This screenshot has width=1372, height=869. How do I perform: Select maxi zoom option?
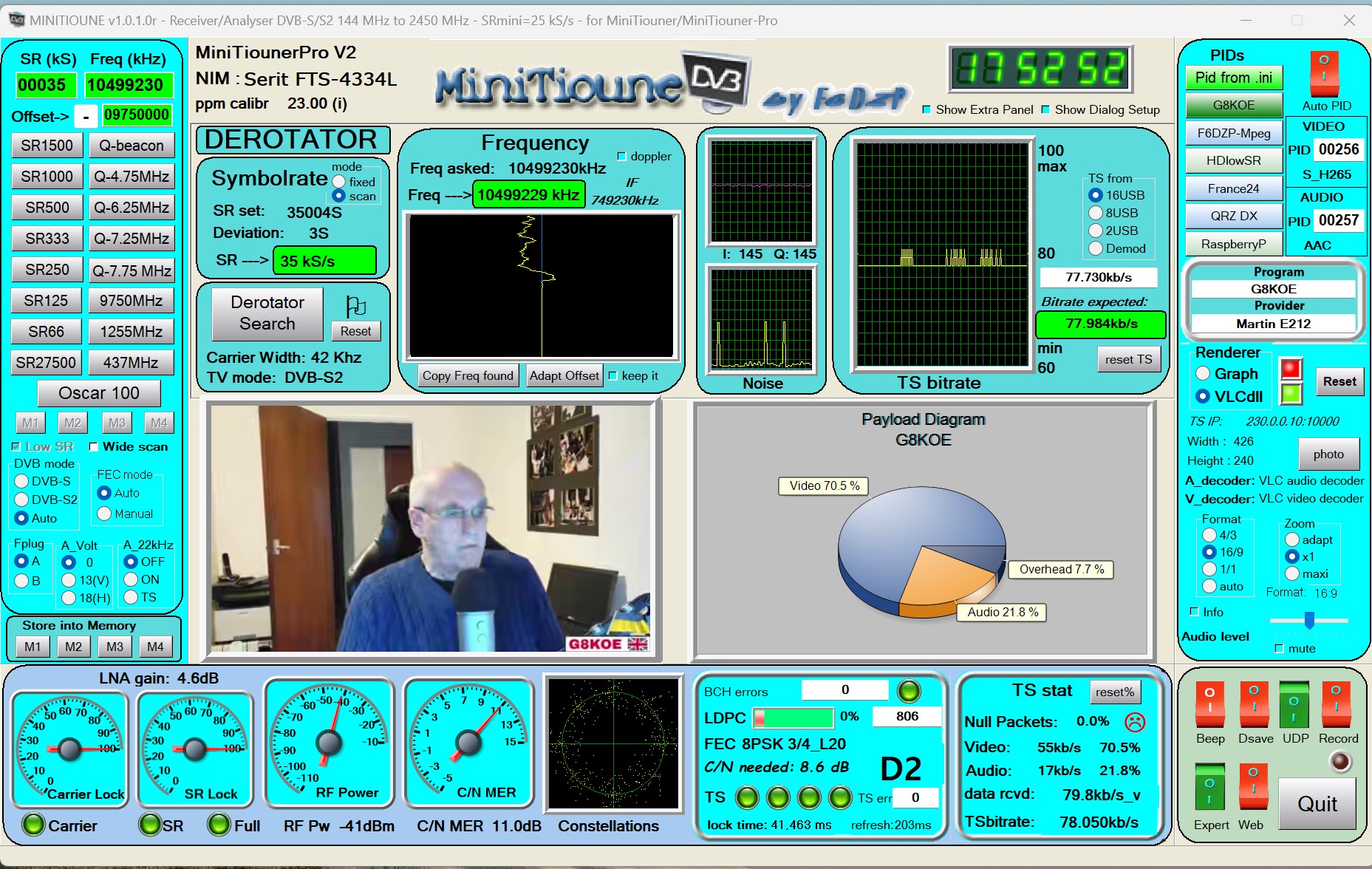point(1292,573)
